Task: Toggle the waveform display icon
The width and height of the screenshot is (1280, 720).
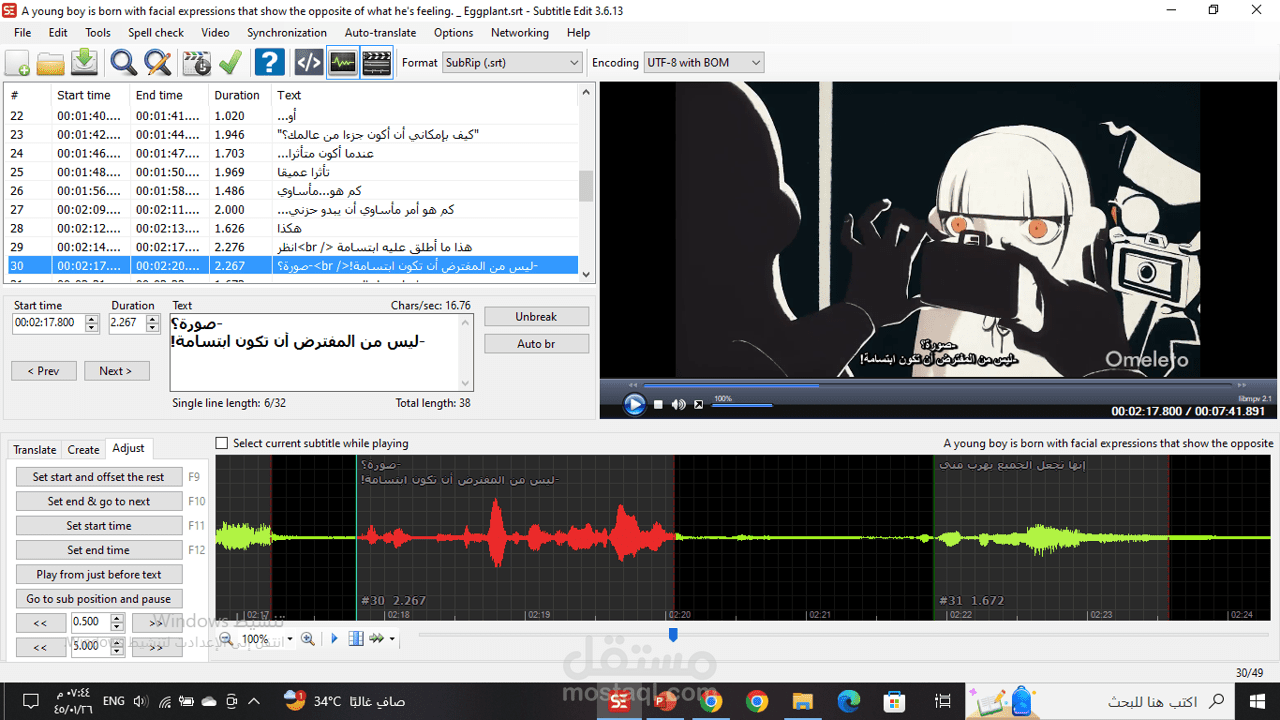Action: tap(343, 63)
